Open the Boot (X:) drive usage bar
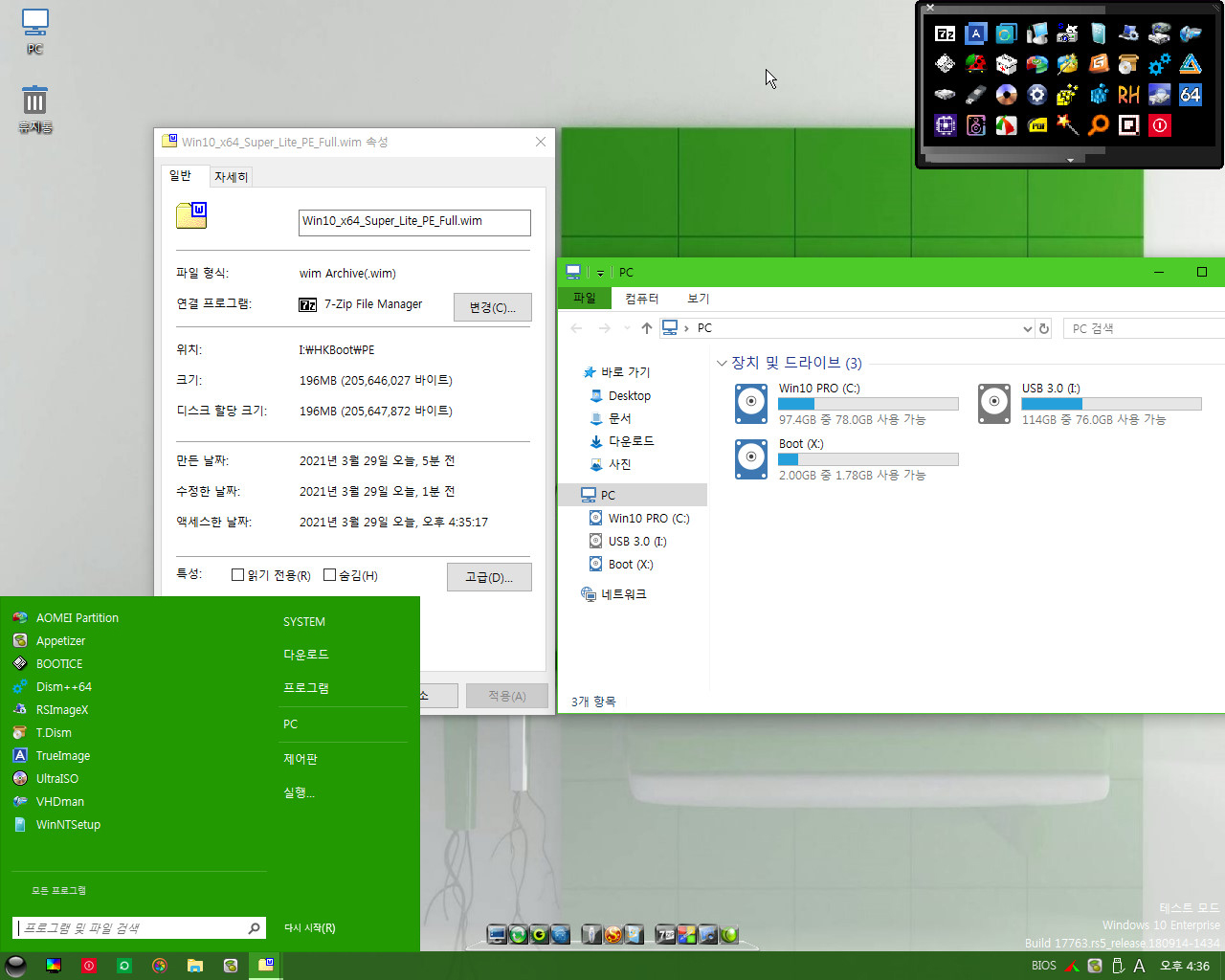The image size is (1225, 980). (x=868, y=459)
